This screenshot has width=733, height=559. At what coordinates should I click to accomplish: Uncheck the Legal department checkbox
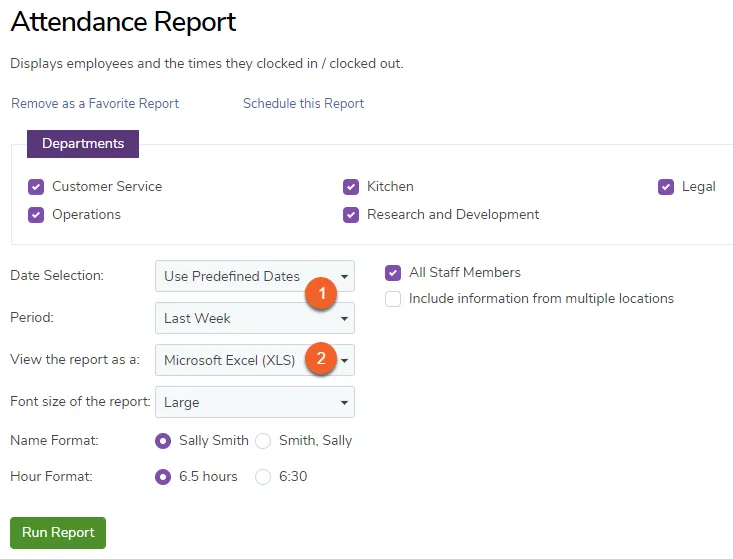pos(666,187)
